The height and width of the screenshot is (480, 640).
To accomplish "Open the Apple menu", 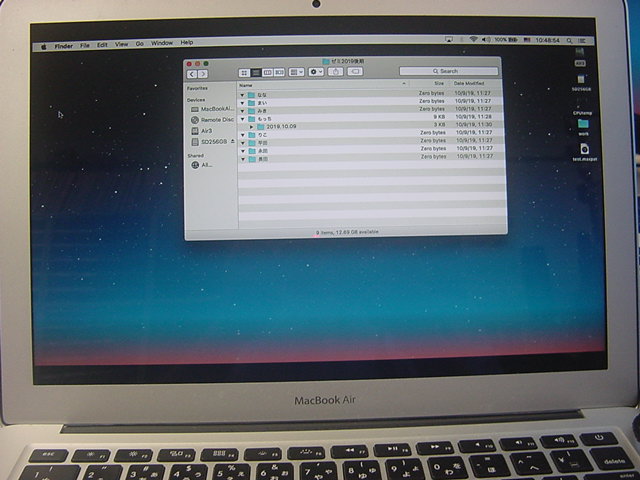I will 44,47.
